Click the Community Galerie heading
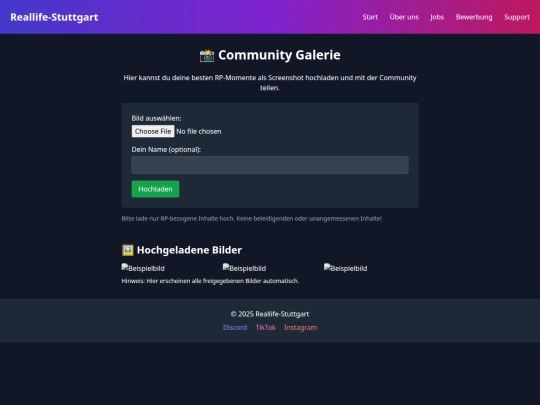This screenshot has width=540, height=405. pyautogui.click(x=270, y=55)
